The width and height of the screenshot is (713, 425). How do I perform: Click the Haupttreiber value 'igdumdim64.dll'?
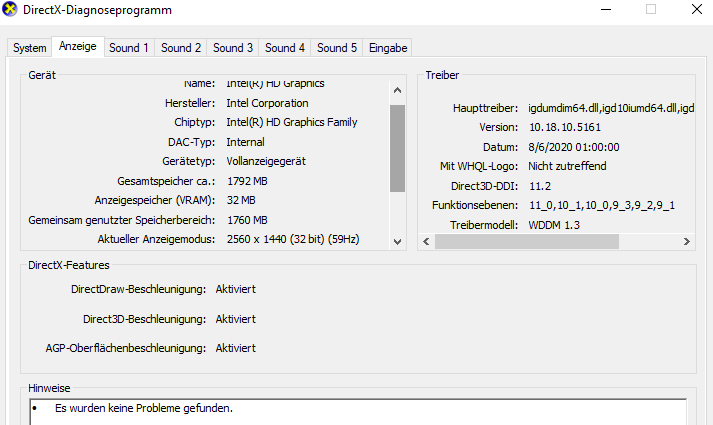tap(564, 108)
